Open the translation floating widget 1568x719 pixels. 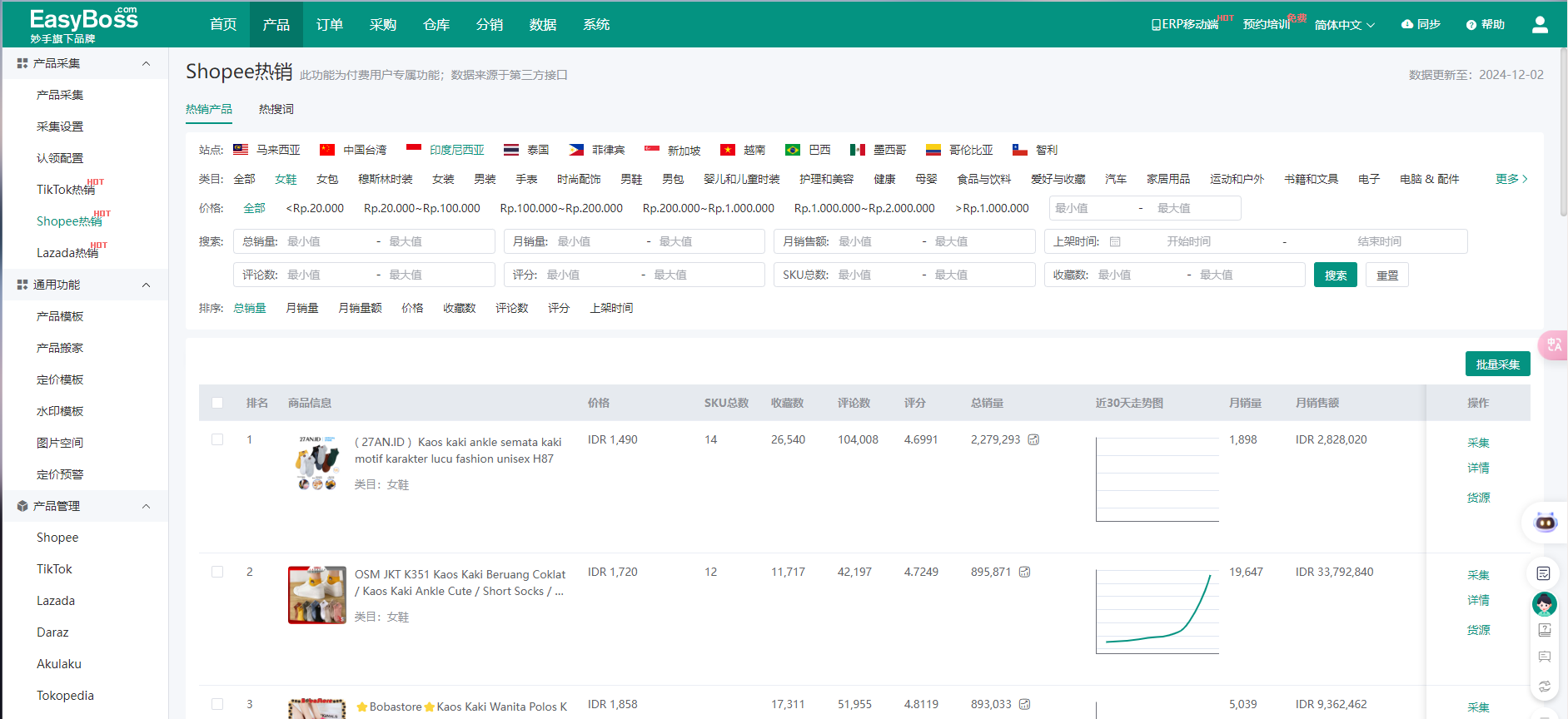[x=1554, y=345]
